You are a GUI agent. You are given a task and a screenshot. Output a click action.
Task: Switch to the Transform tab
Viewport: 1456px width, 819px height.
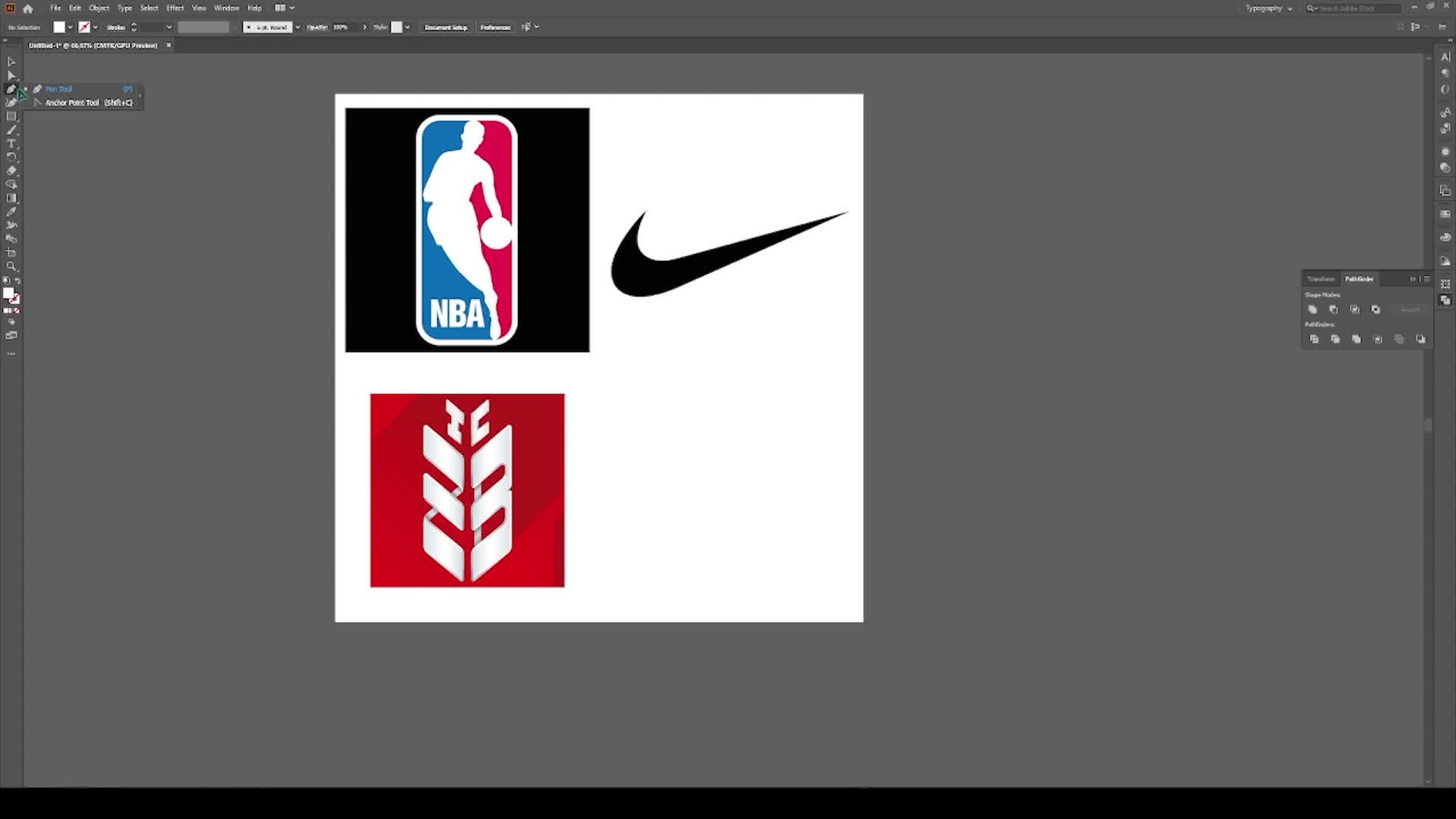1321,279
